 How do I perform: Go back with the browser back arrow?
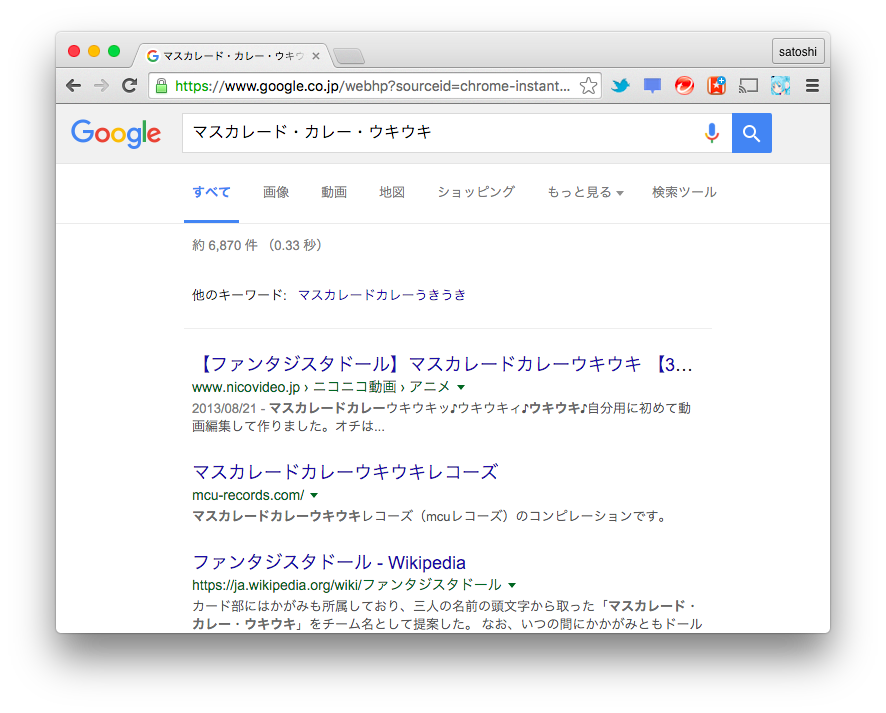(73, 86)
